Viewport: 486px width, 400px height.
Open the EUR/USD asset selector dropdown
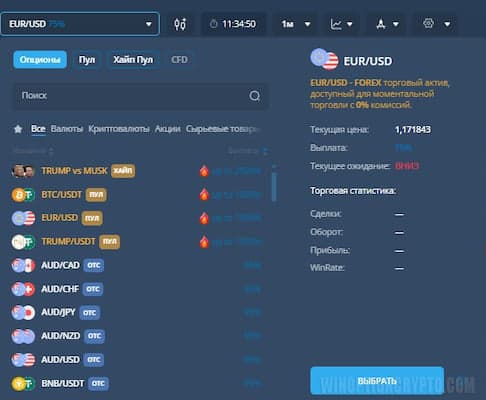(x=80, y=24)
